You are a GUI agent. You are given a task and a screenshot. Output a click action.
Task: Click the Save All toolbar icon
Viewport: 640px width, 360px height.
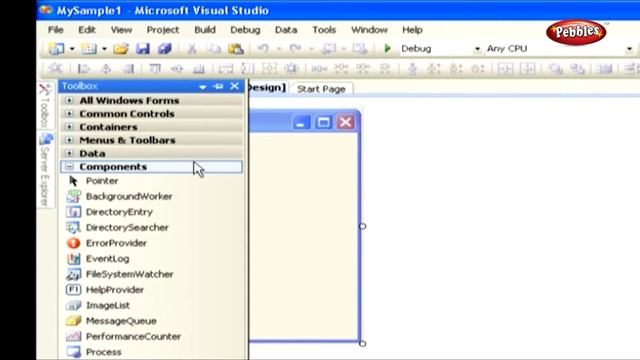164,49
